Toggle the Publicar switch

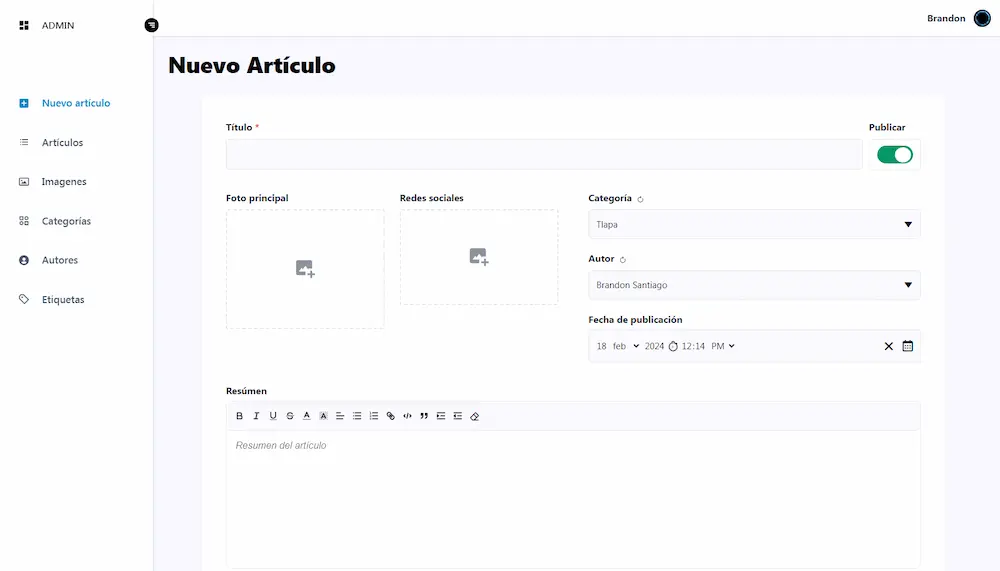click(894, 155)
